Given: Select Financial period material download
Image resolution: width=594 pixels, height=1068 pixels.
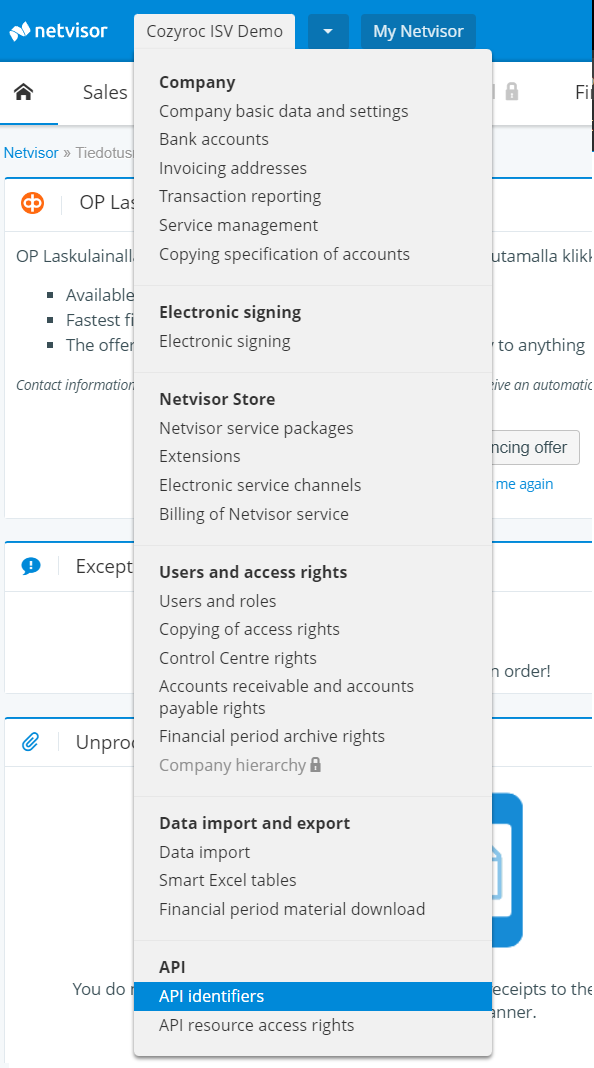Looking at the screenshot, I should [x=292, y=909].
